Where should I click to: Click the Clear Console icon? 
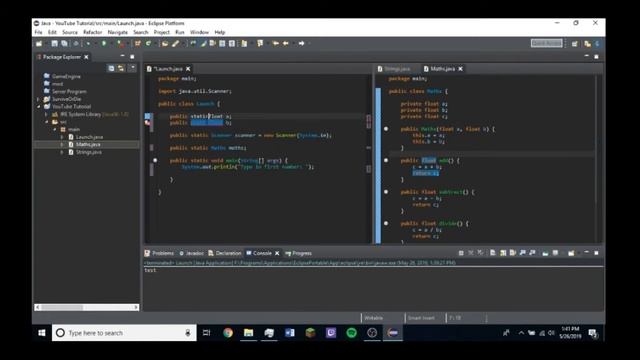493,253
